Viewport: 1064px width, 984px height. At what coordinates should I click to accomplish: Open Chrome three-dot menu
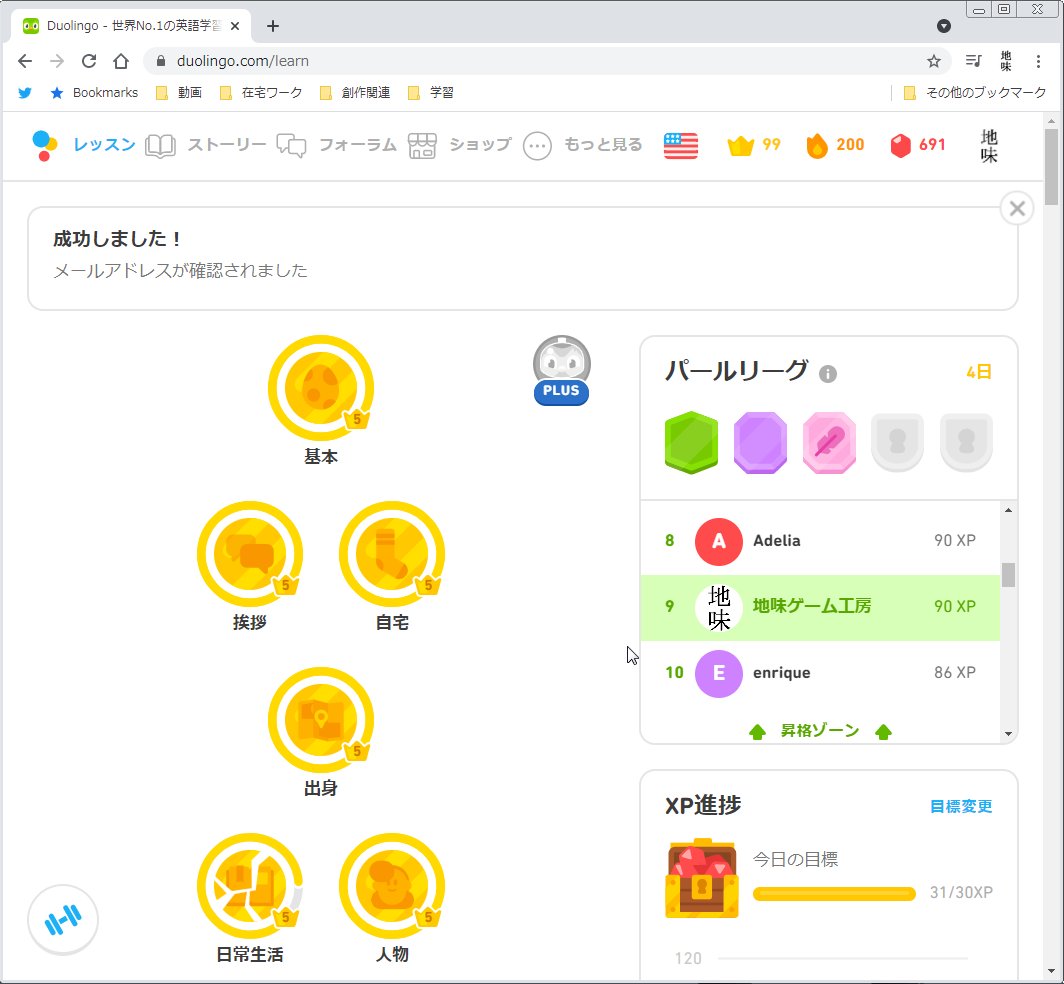[x=1038, y=61]
